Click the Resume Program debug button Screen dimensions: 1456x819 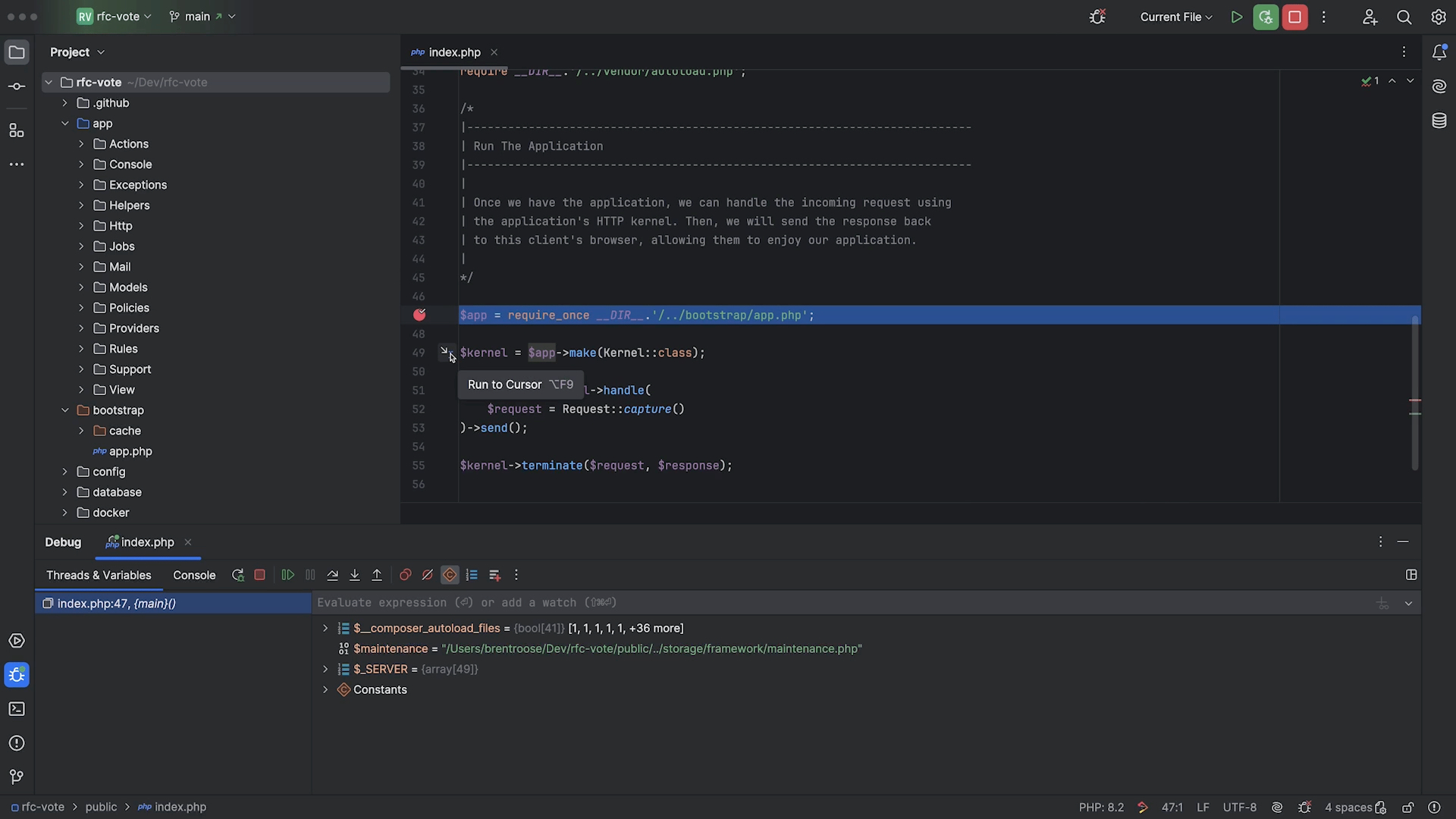pyautogui.click(x=287, y=576)
